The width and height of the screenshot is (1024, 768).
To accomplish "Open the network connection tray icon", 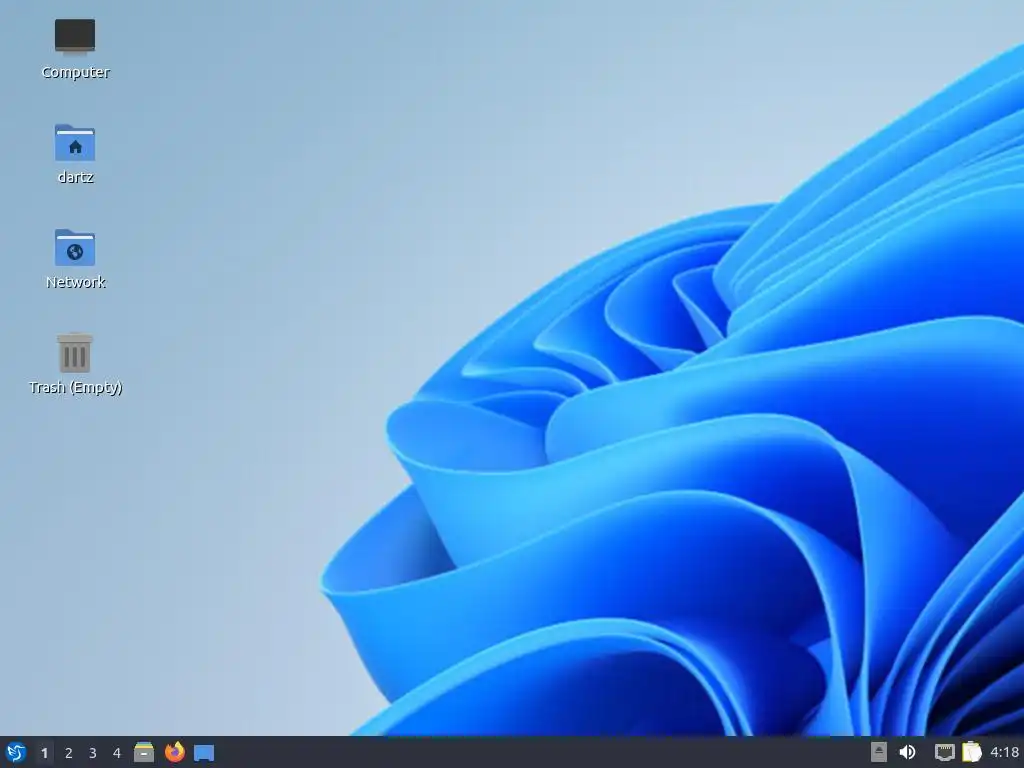I will tap(944, 752).
